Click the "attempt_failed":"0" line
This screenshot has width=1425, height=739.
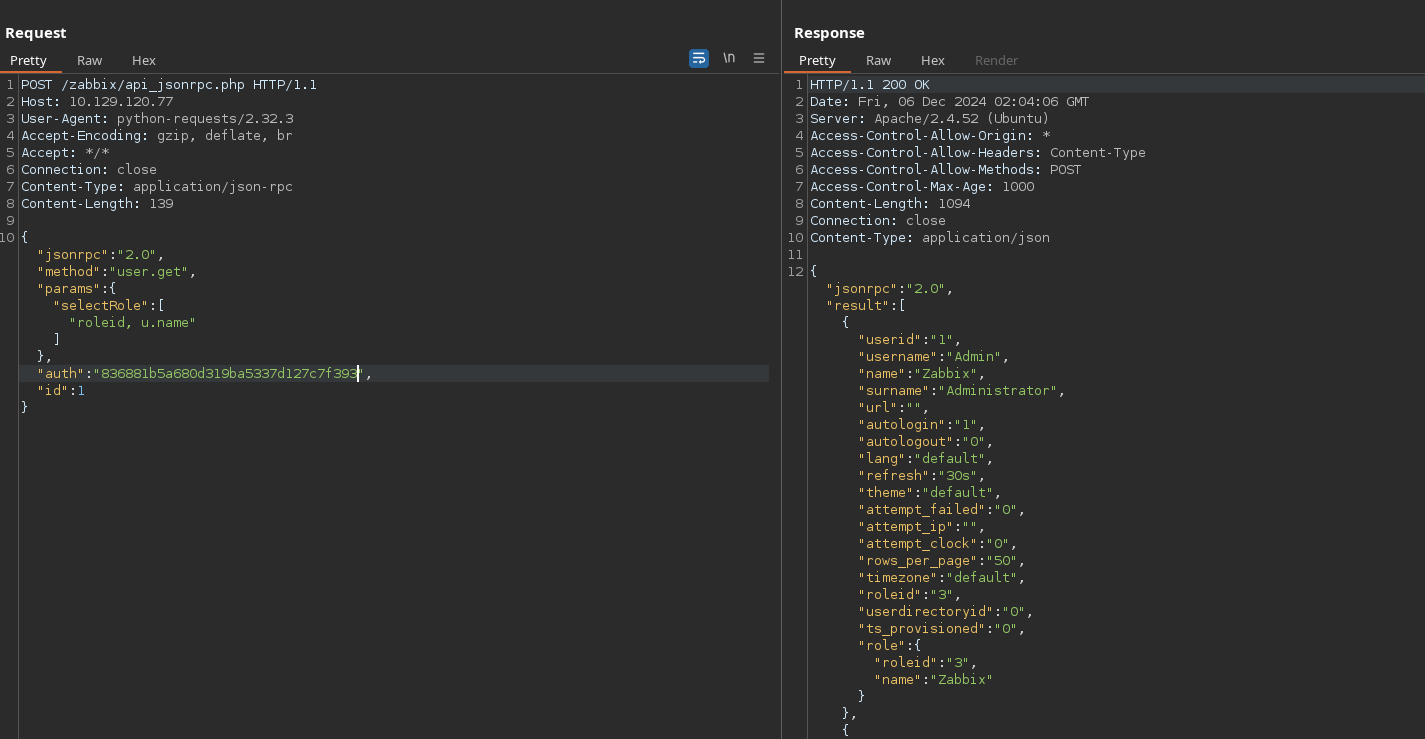[941, 509]
